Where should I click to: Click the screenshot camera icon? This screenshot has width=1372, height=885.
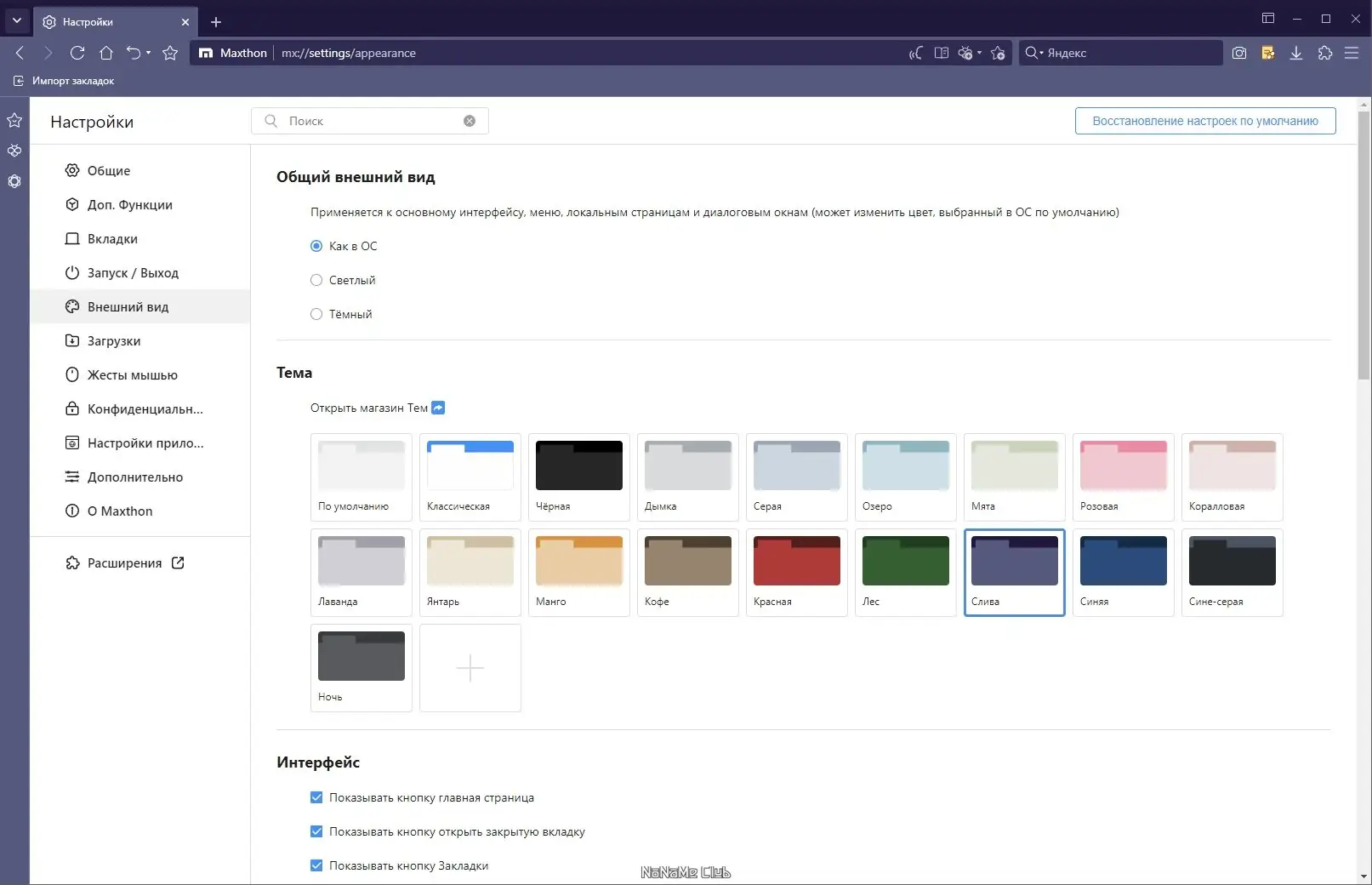pyautogui.click(x=1239, y=53)
